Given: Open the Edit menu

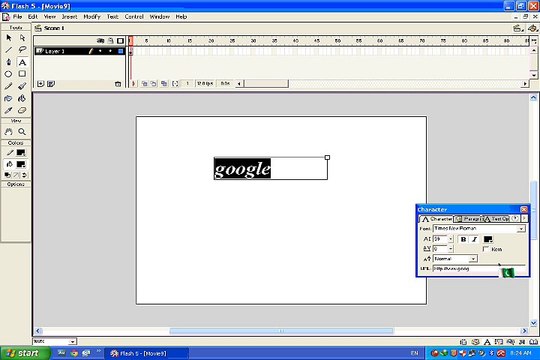Looking at the screenshot, I should tap(33, 17).
